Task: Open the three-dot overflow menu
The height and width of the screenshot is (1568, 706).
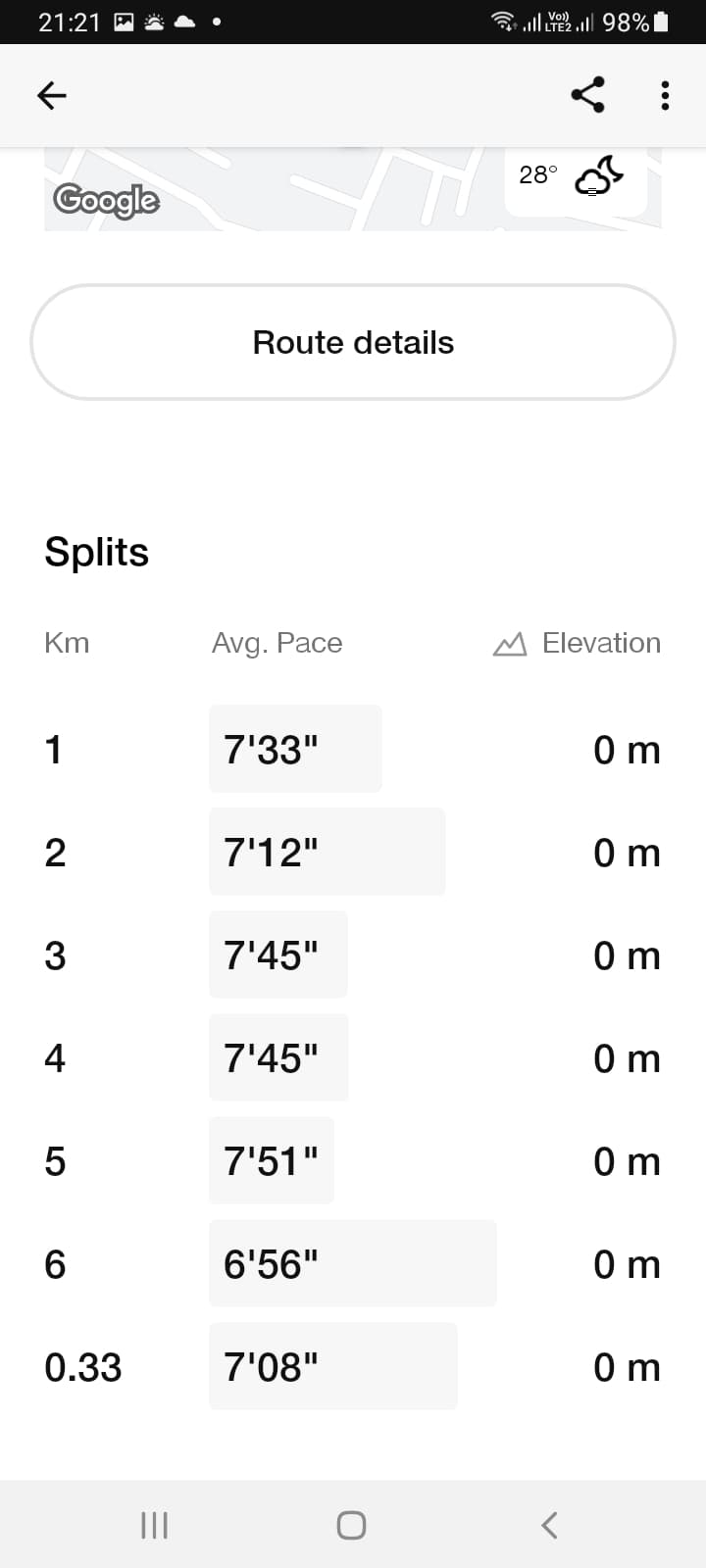Action: (x=665, y=95)
